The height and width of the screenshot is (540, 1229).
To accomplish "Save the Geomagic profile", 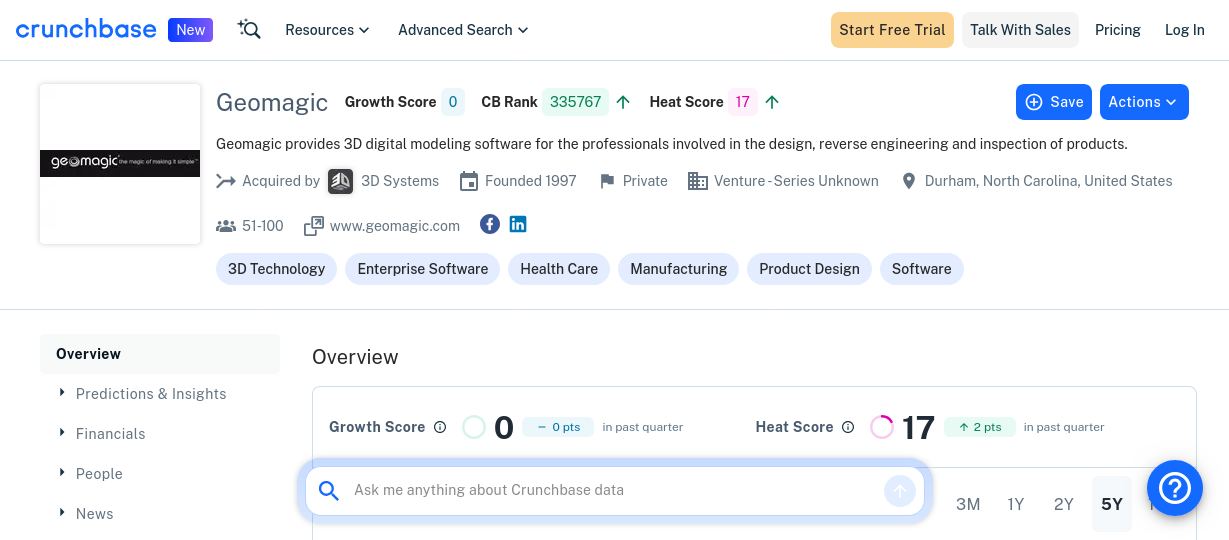I will [x=1054, y=102].
